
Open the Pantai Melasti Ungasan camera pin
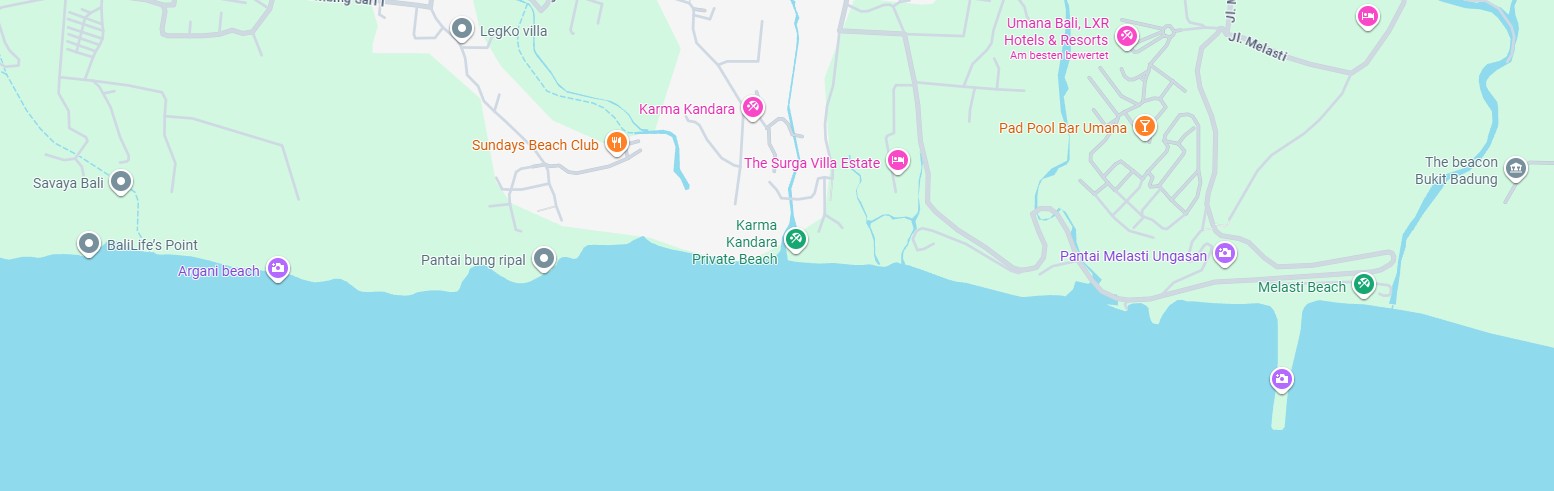point(1224,255)
